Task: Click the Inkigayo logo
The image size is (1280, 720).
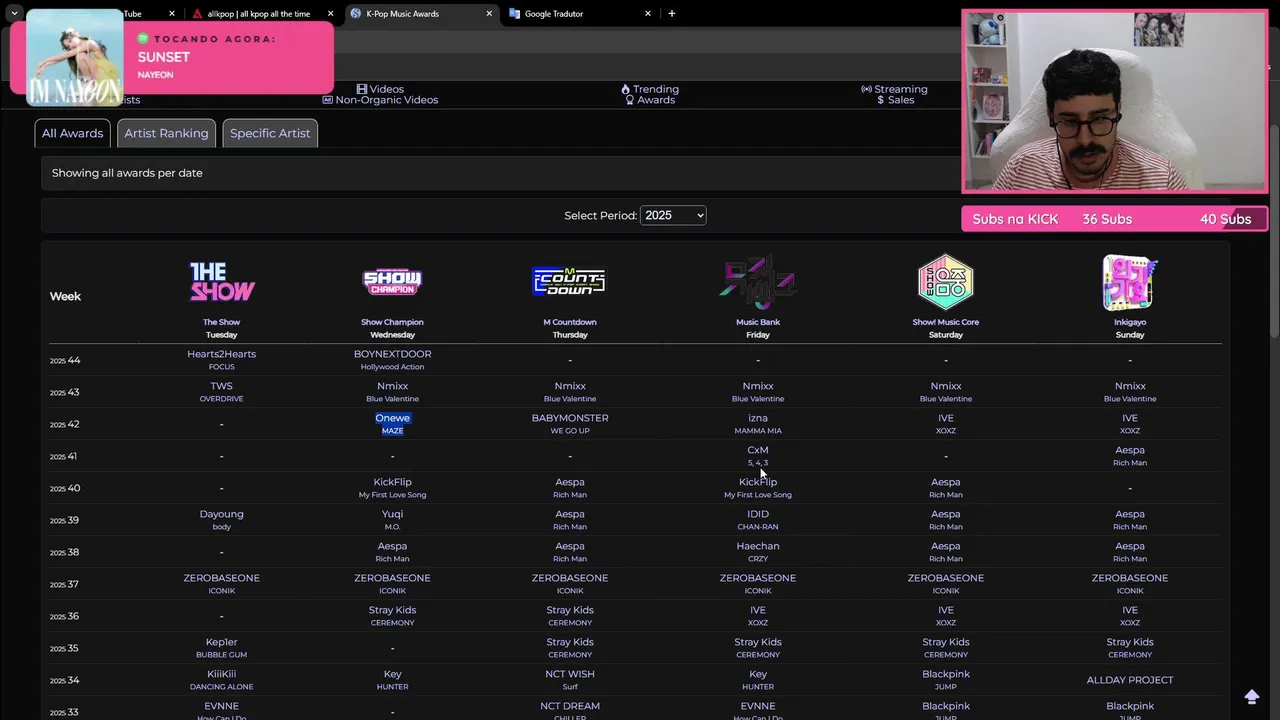Action: pos(1129,282)
